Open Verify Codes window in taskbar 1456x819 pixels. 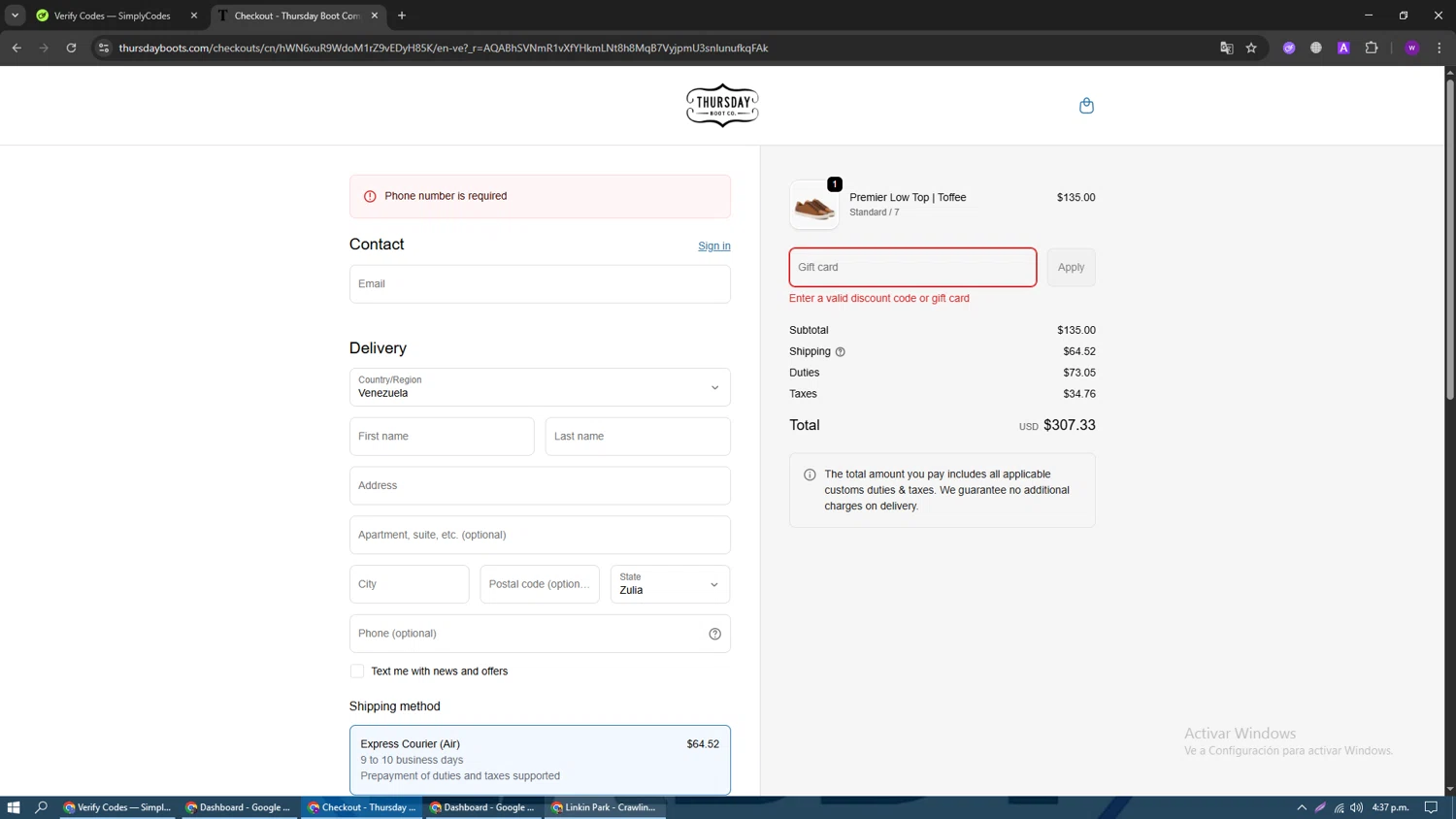coord(117,807)
